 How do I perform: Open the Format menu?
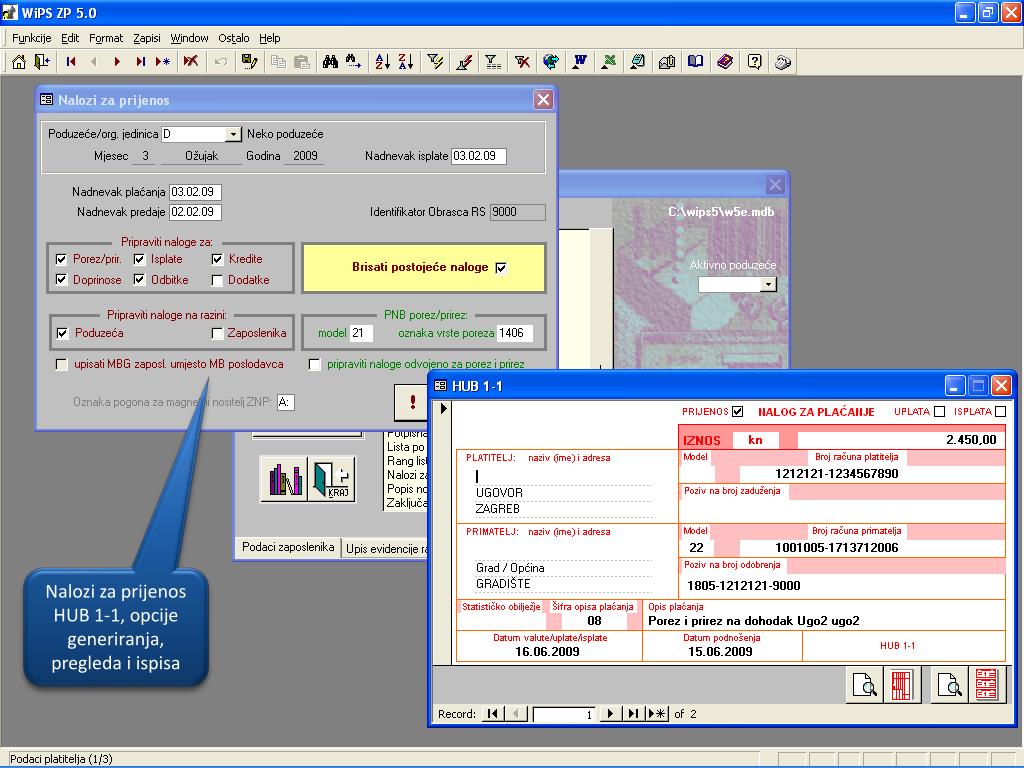106,38
